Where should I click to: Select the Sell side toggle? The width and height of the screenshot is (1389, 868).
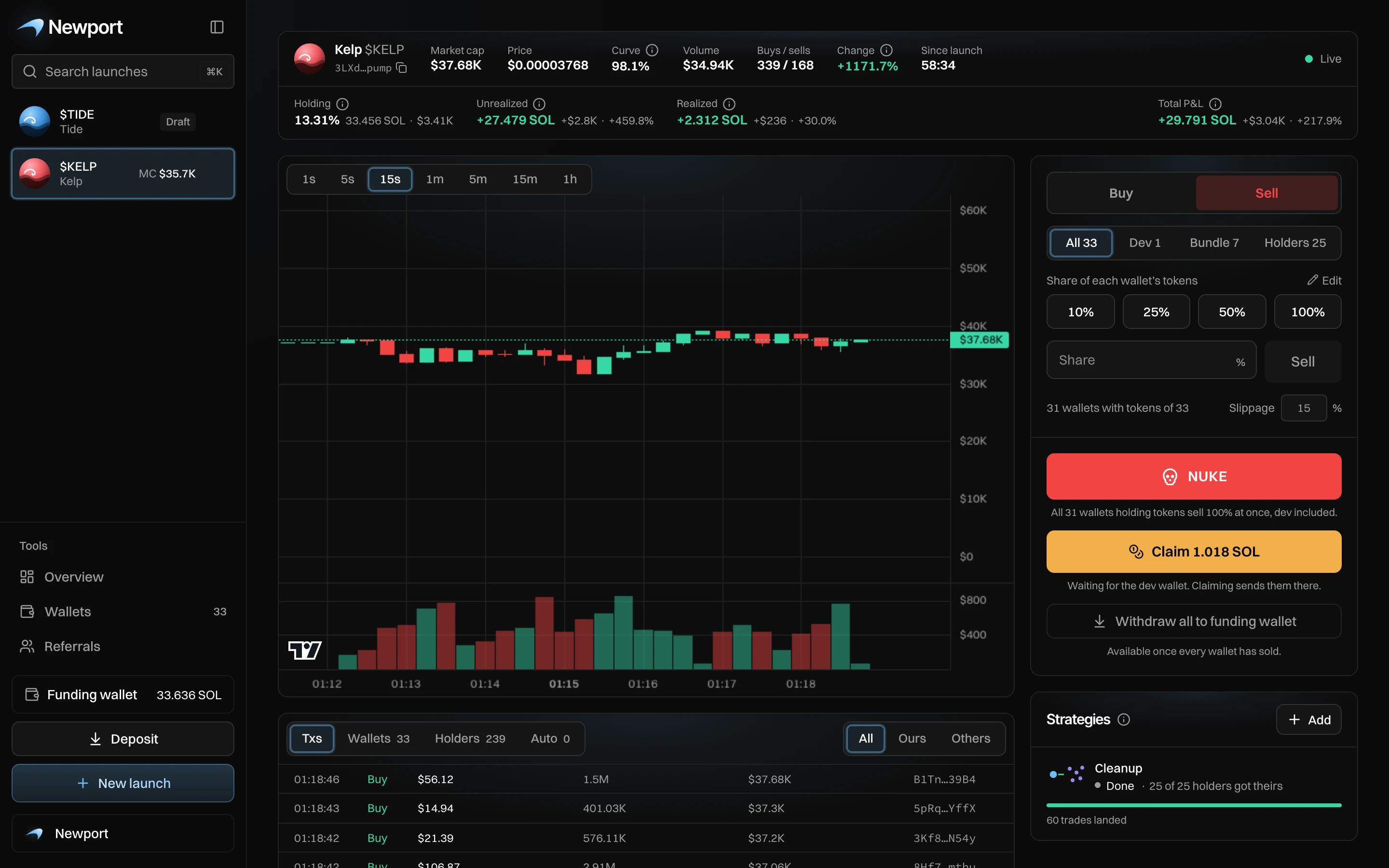point(1266,193)
